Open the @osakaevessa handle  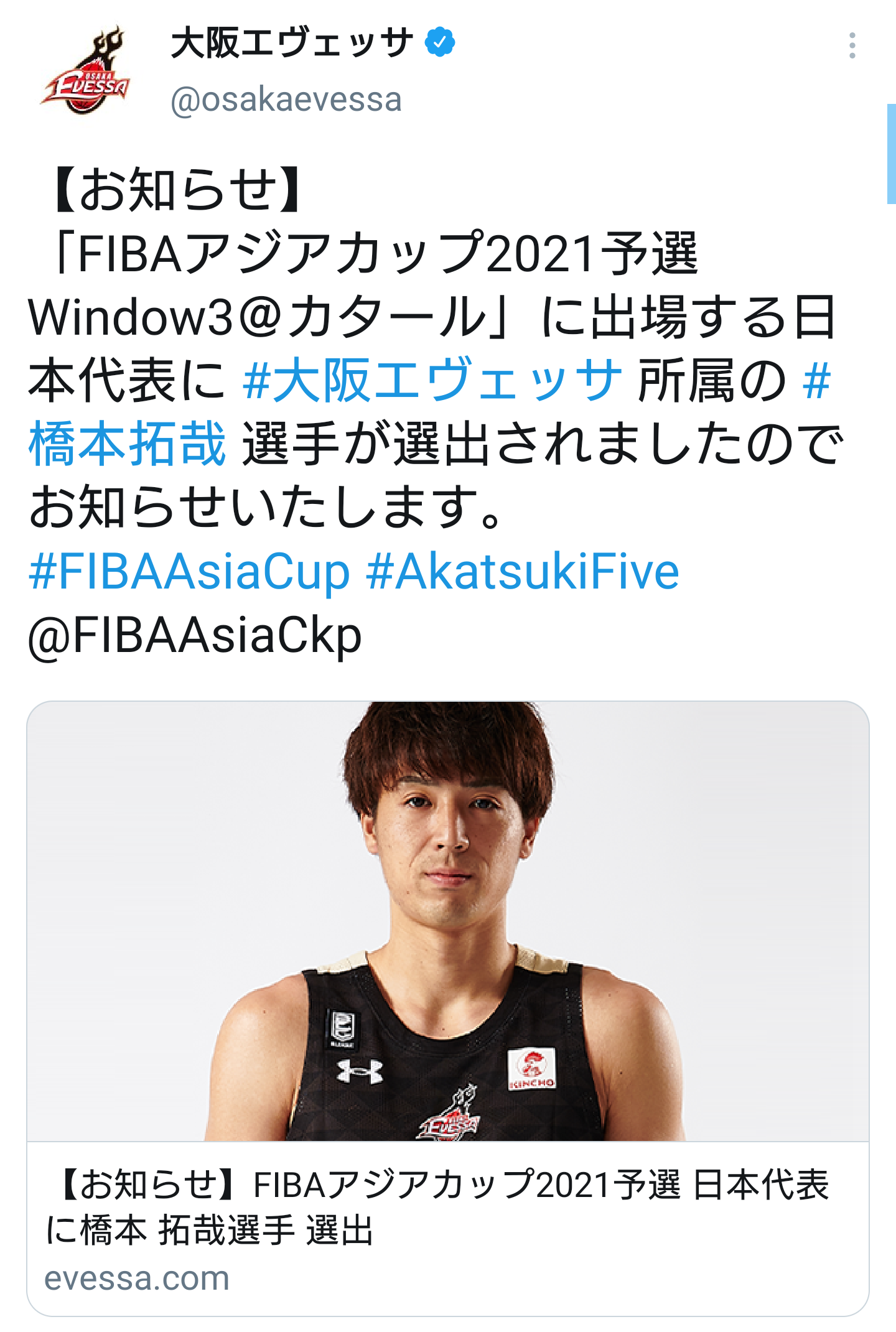286,100
